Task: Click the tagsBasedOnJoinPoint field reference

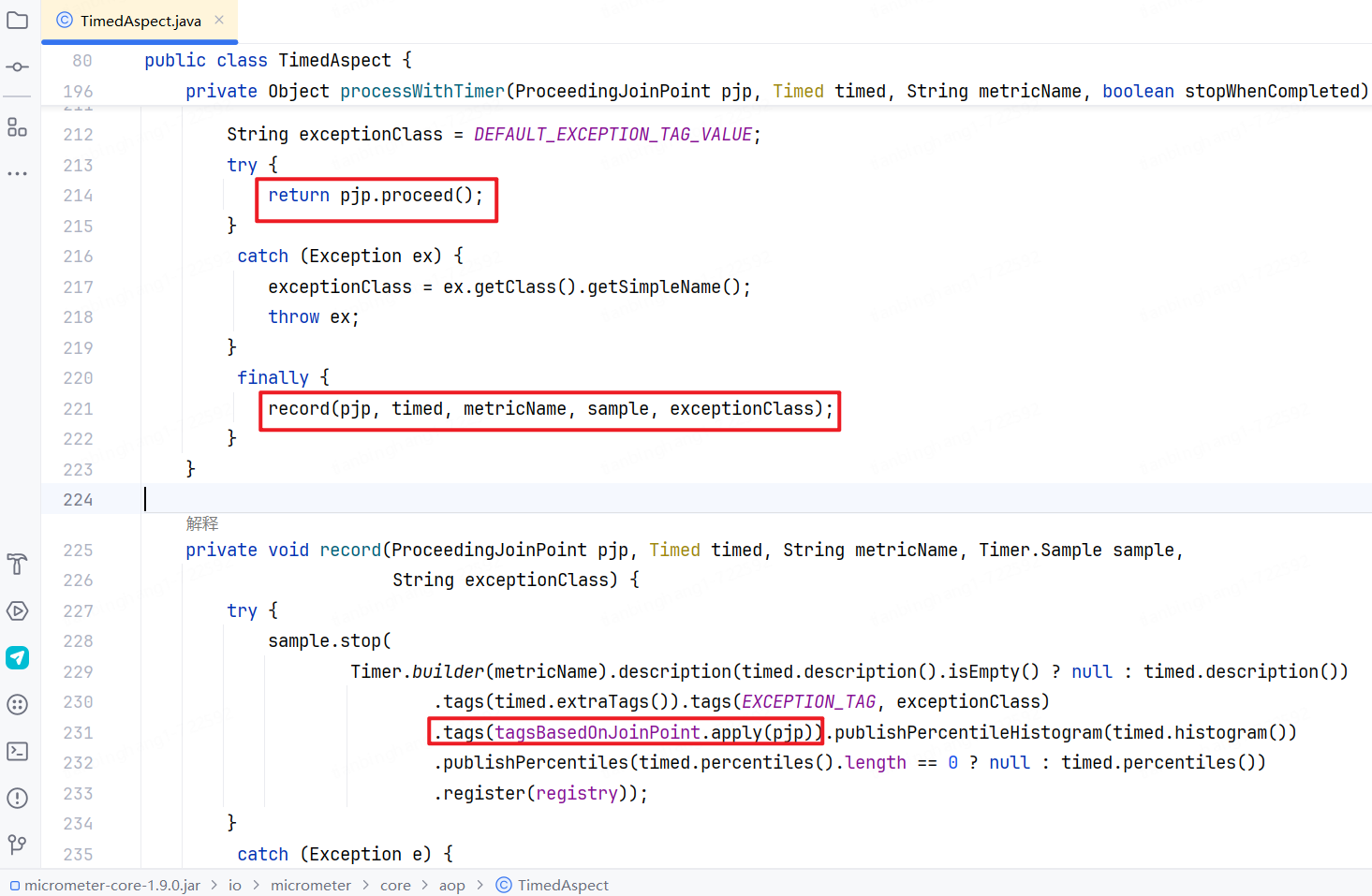Action: point(597,732)
